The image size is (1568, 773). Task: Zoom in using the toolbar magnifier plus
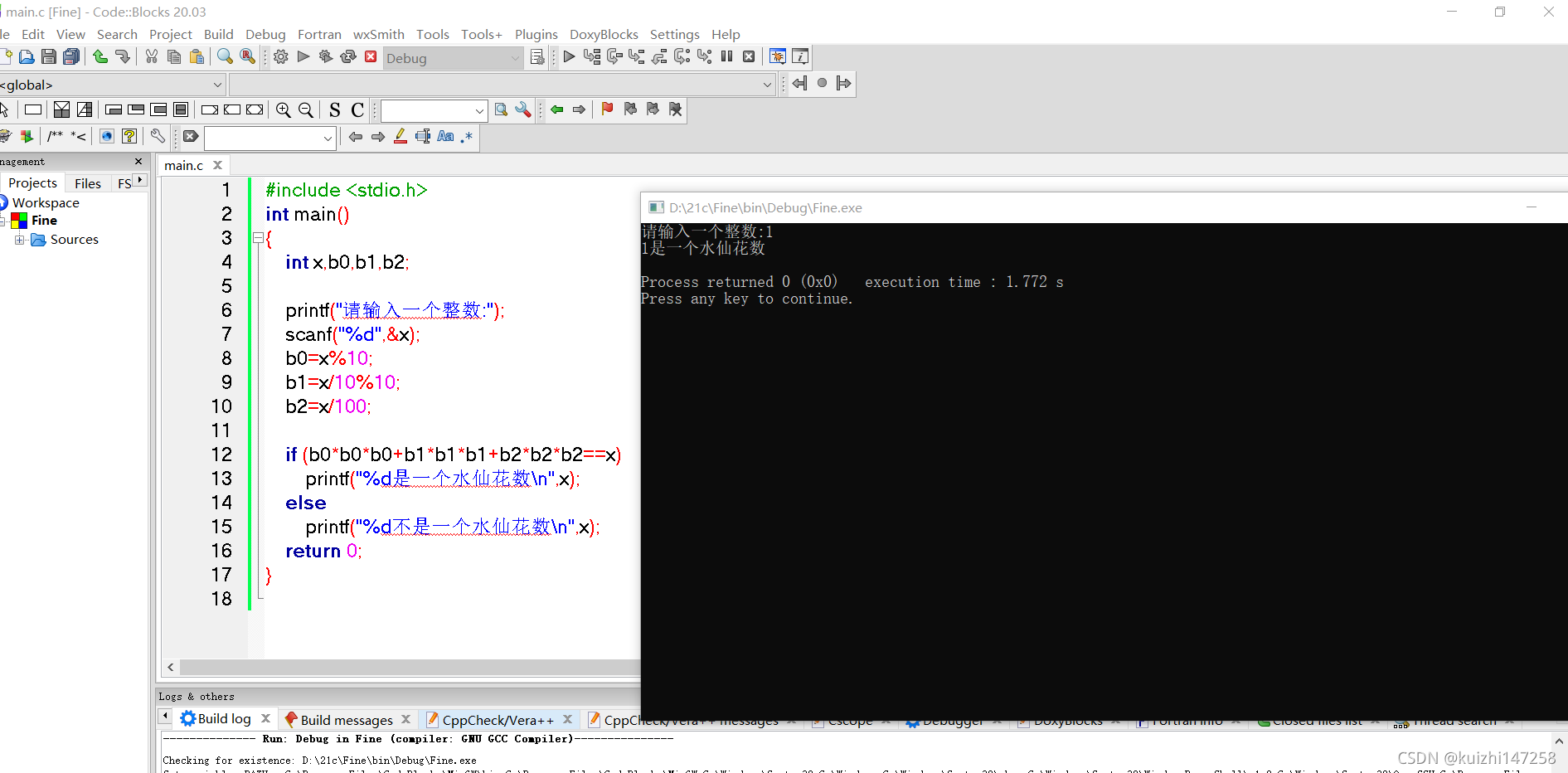tap(284, 109)
